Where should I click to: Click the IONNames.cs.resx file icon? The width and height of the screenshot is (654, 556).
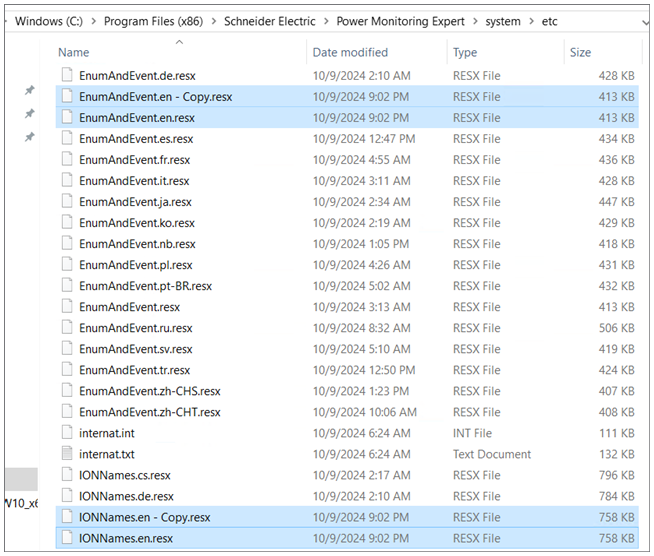67,474
